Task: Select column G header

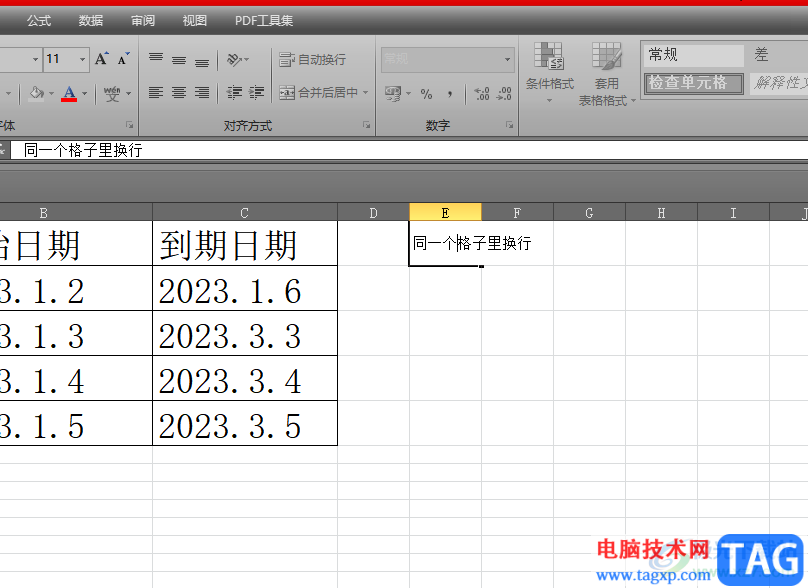Action: pos(590,213)
